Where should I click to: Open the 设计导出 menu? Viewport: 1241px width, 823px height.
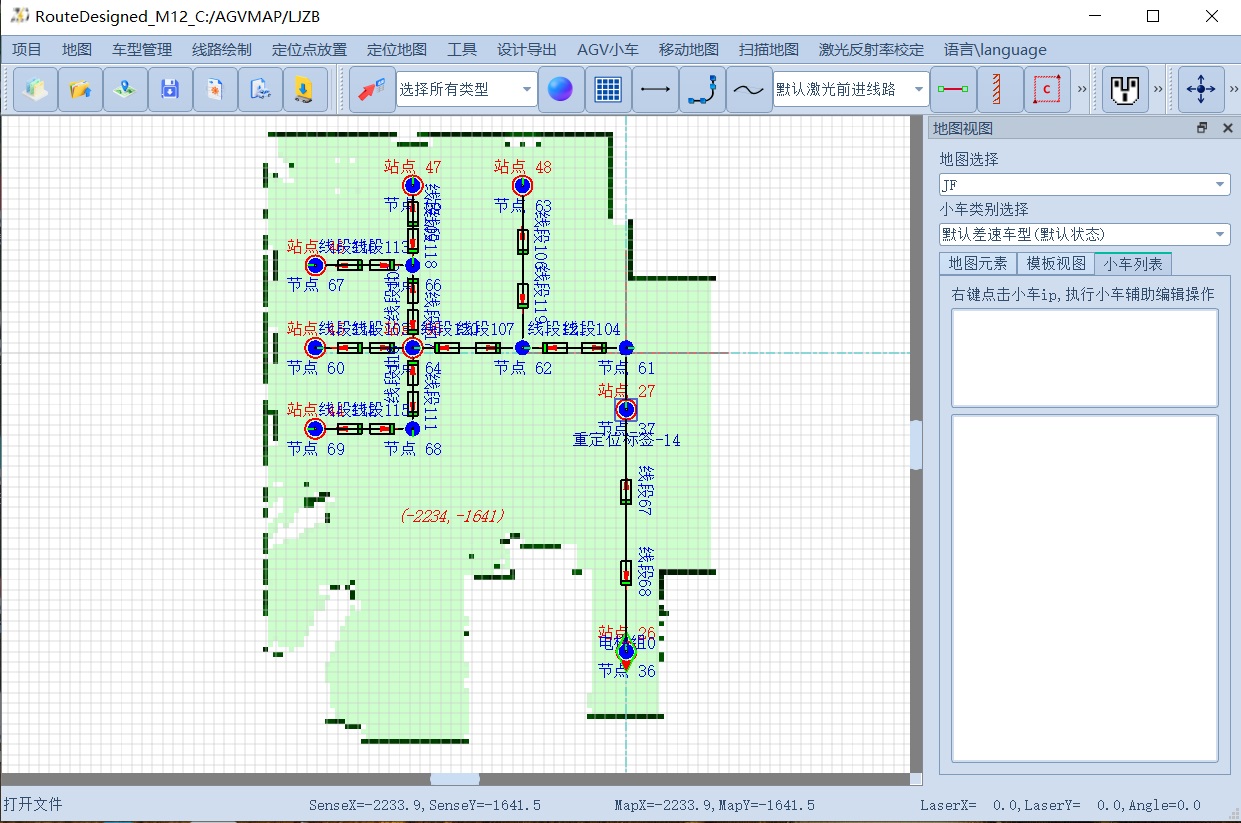point(527,49)
